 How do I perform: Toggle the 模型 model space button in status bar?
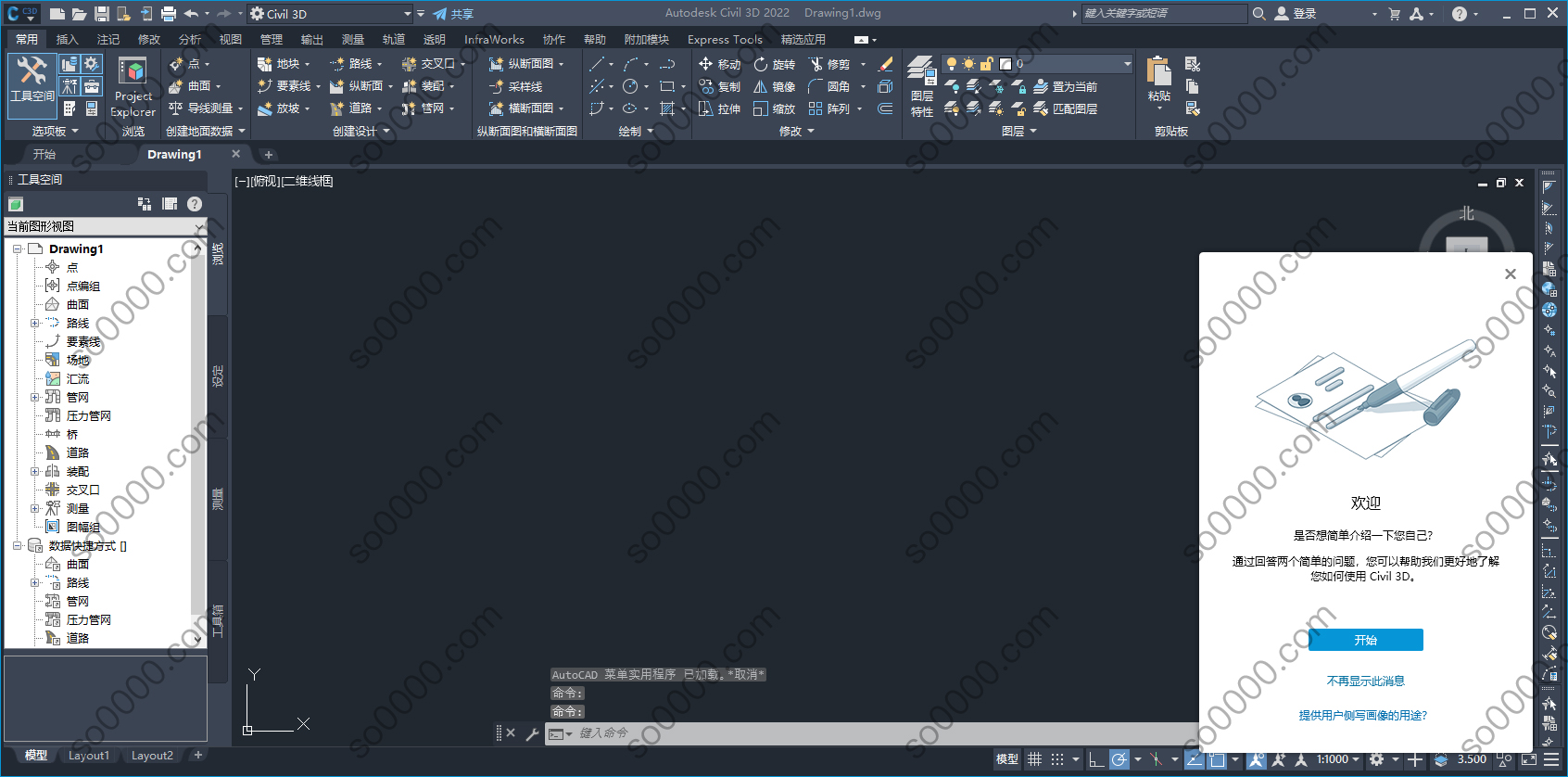tap(1006, 759)
